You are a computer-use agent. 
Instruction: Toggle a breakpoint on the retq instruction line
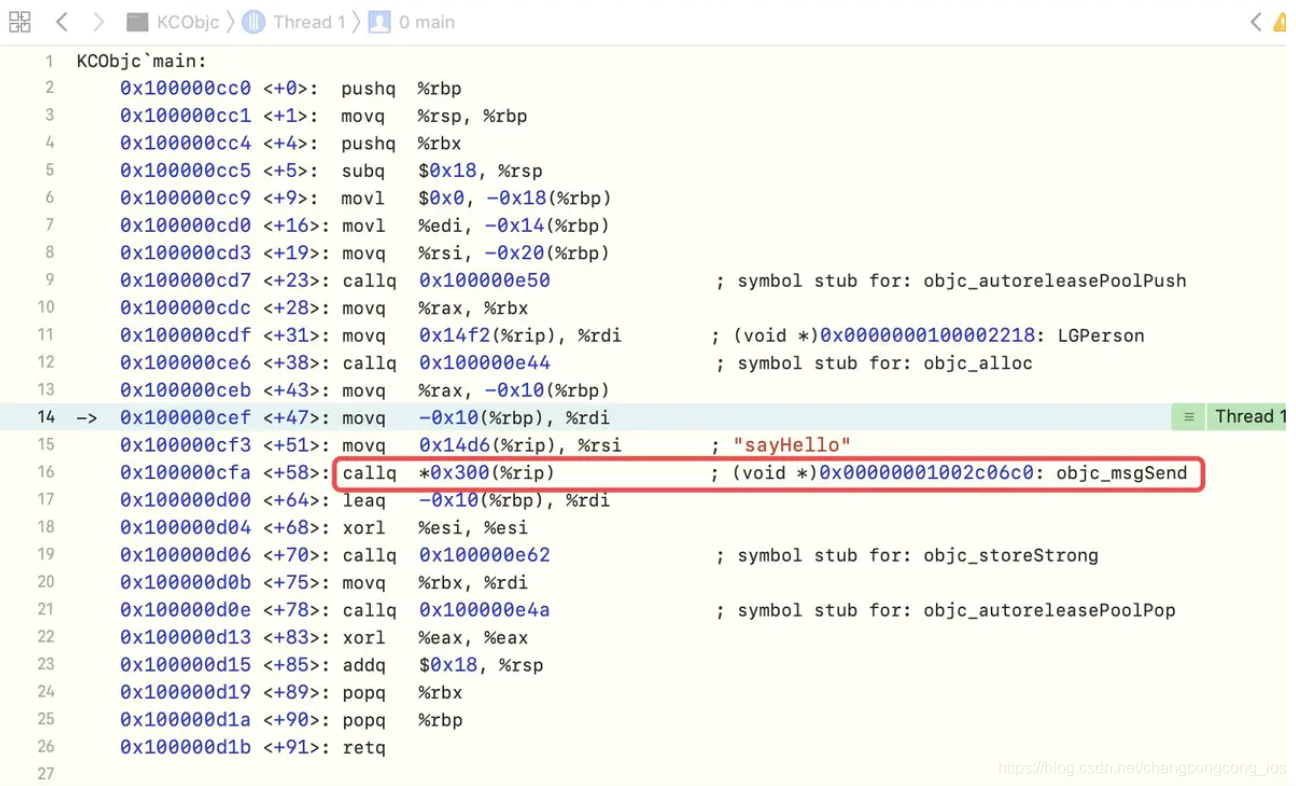(46, 747)
